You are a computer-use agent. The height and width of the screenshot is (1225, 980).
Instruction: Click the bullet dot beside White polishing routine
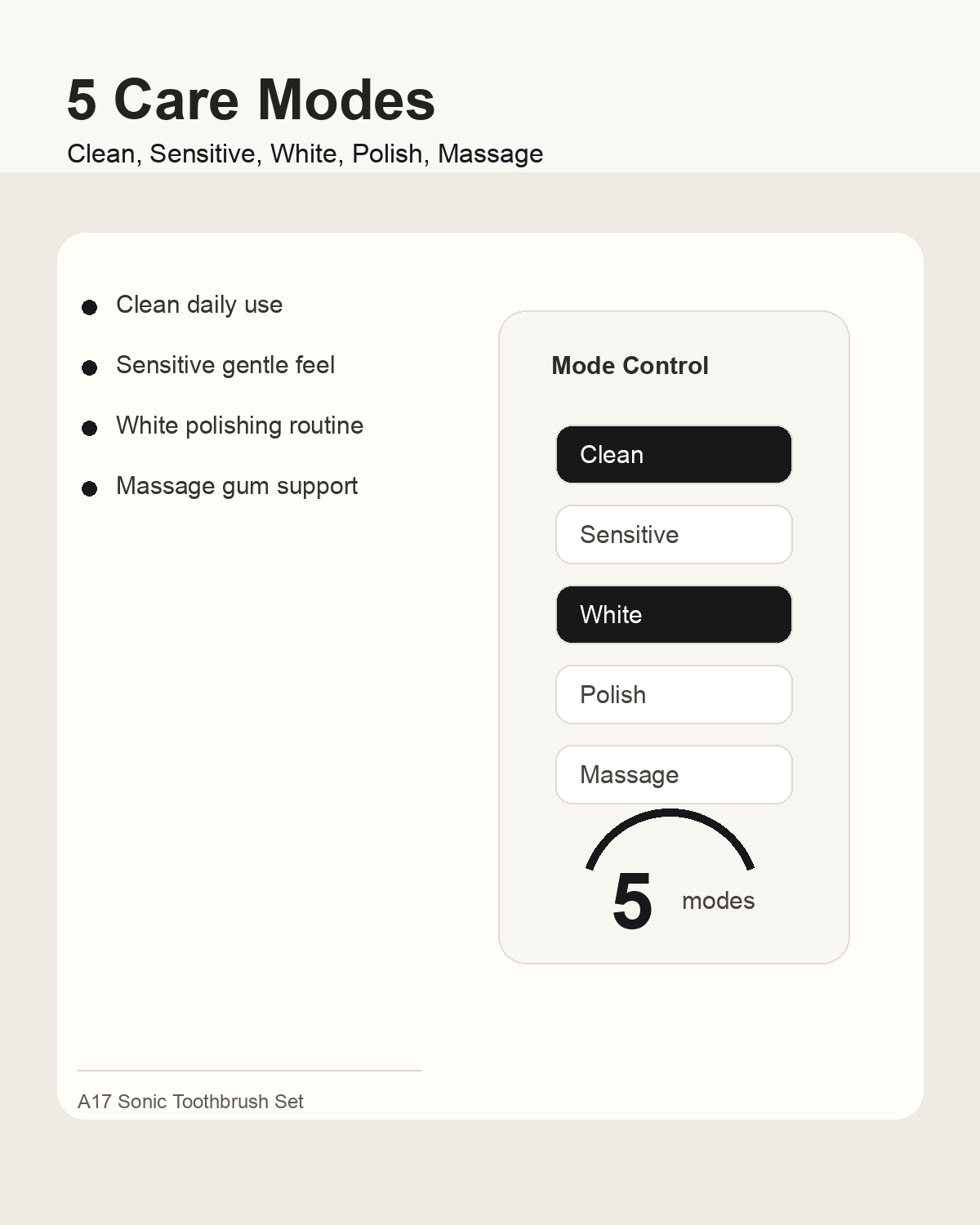coord(90,428)
